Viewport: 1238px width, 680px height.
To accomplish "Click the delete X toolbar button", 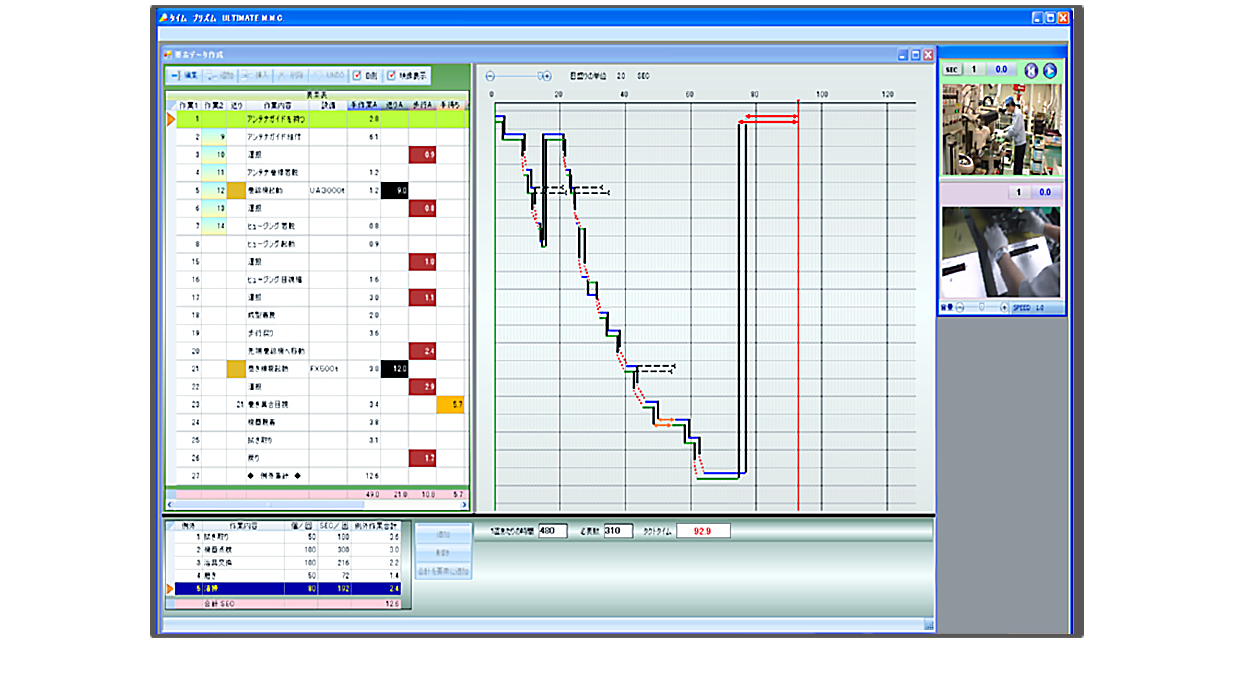I will (291, 76).
